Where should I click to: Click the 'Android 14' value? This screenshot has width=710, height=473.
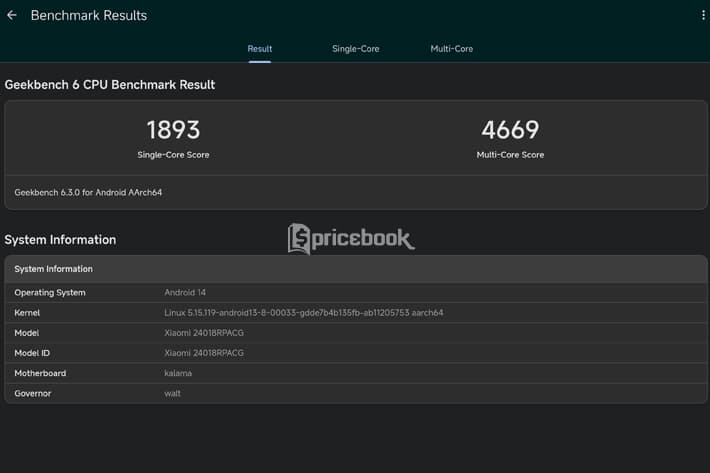point(185,292)
